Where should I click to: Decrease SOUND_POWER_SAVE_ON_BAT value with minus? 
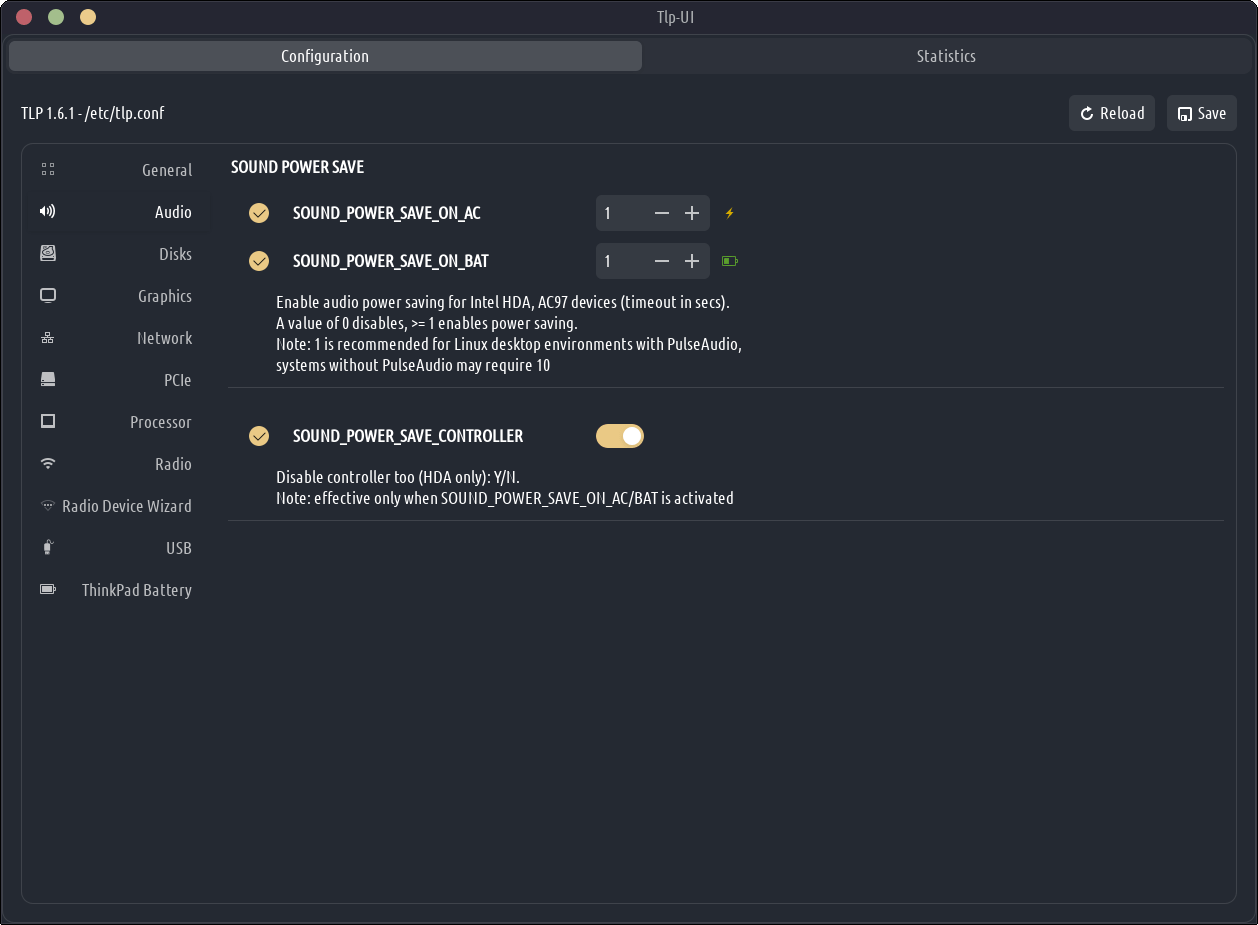tap(662, 261)
